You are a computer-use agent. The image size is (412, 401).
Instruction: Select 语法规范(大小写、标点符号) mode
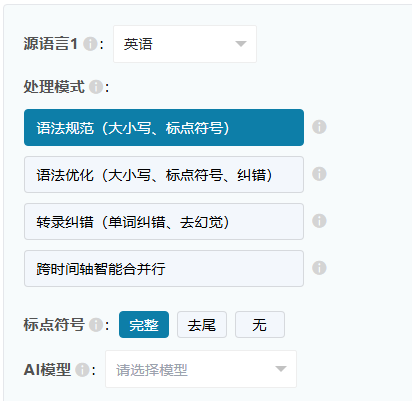(164, 127)
